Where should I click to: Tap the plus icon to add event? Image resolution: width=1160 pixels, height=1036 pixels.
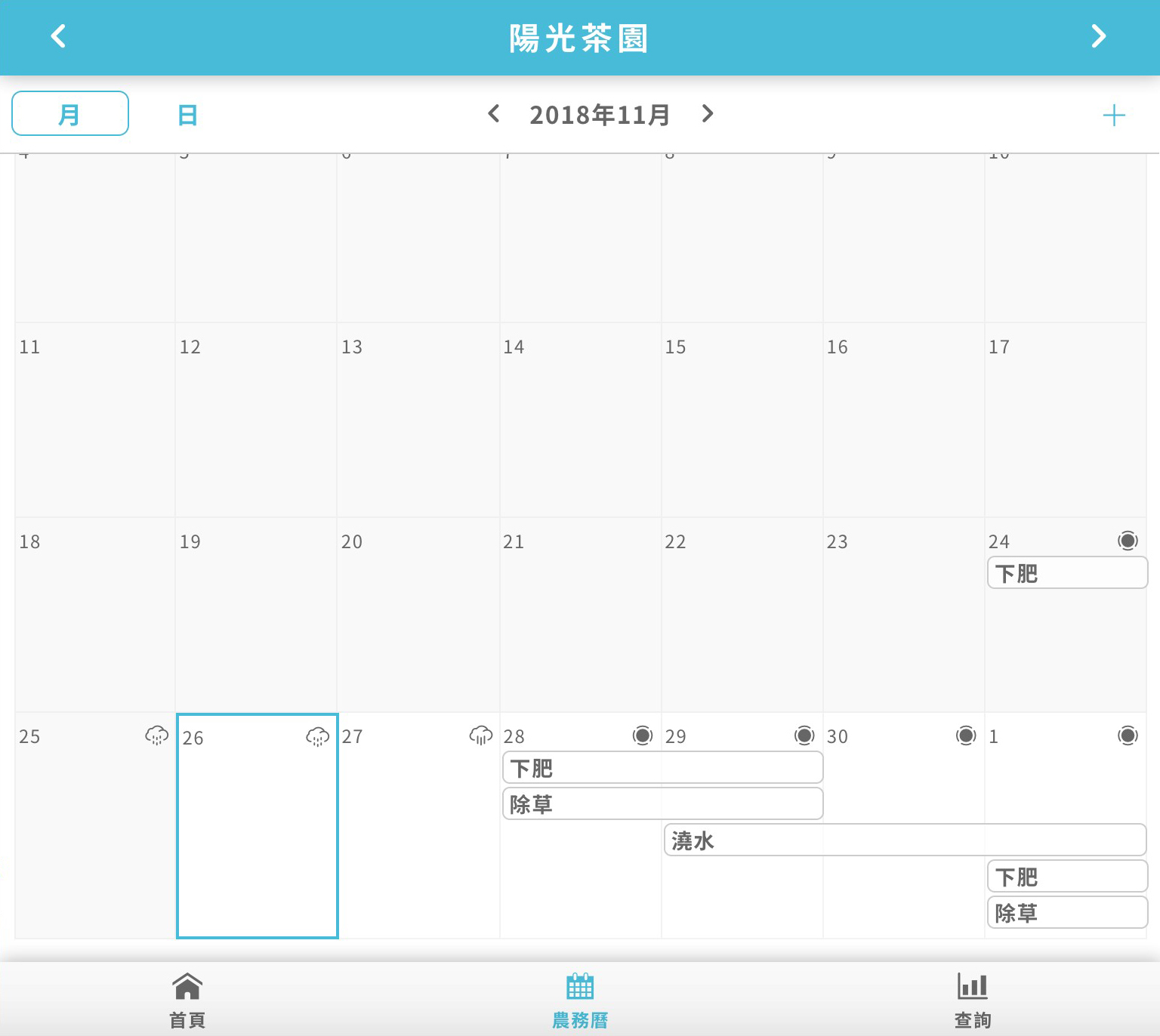click(1113, 116)
